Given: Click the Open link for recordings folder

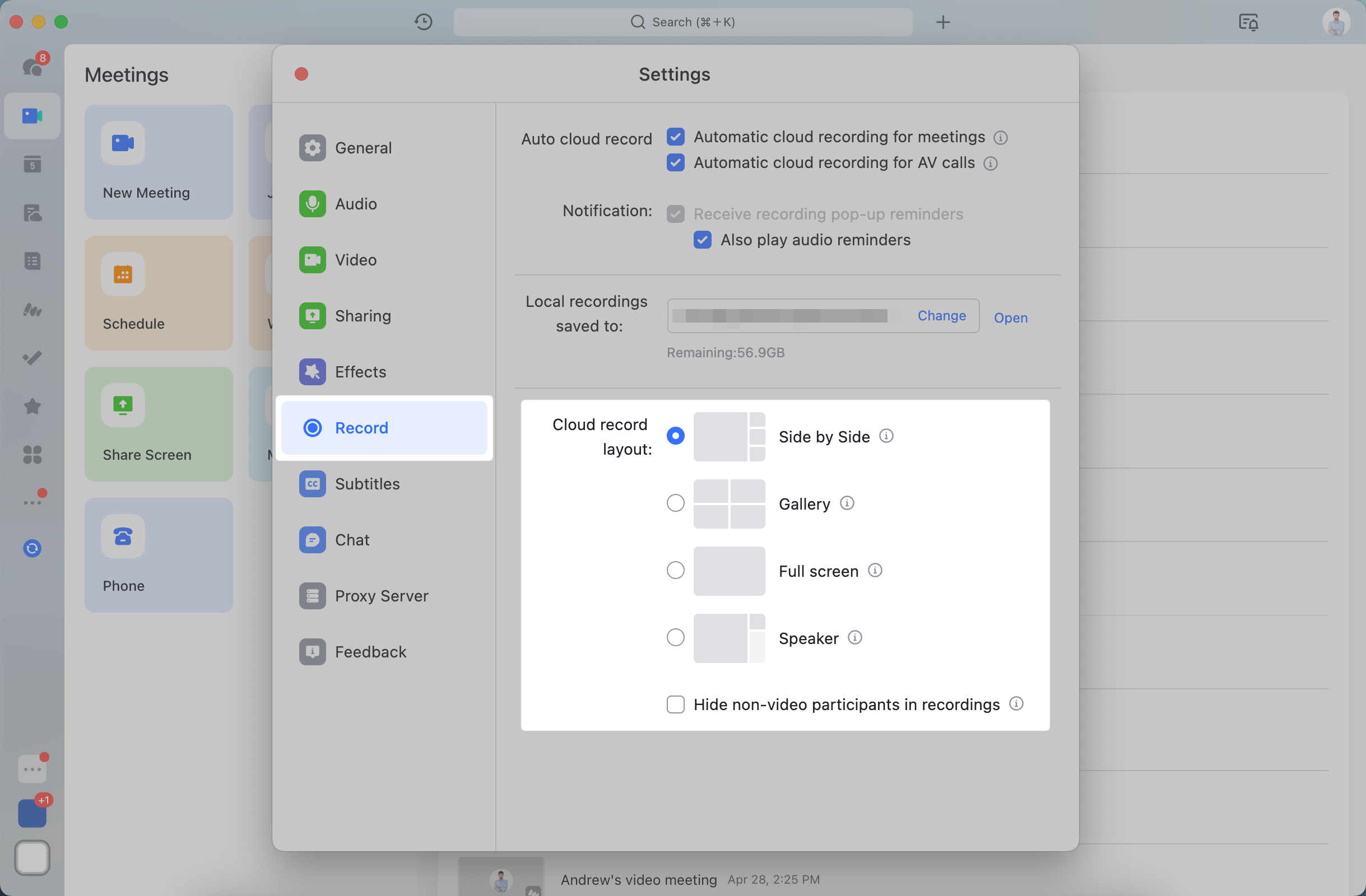Looking at the screenshot, I should tap(1010, 317).
